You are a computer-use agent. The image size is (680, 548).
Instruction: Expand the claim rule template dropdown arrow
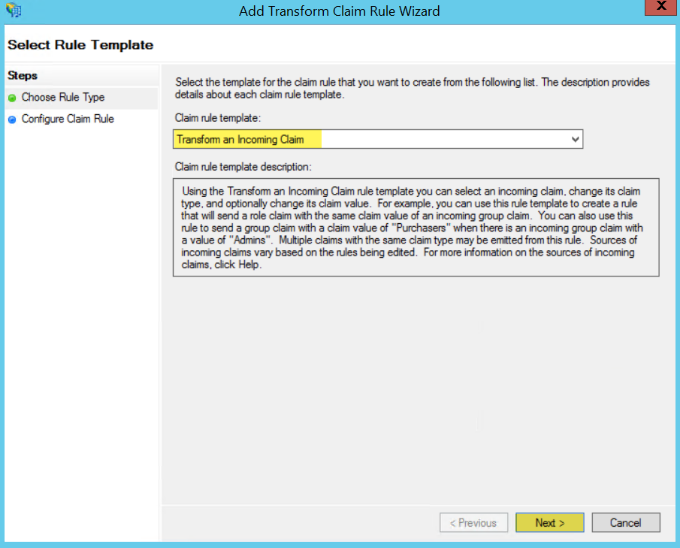click(574, 140)
